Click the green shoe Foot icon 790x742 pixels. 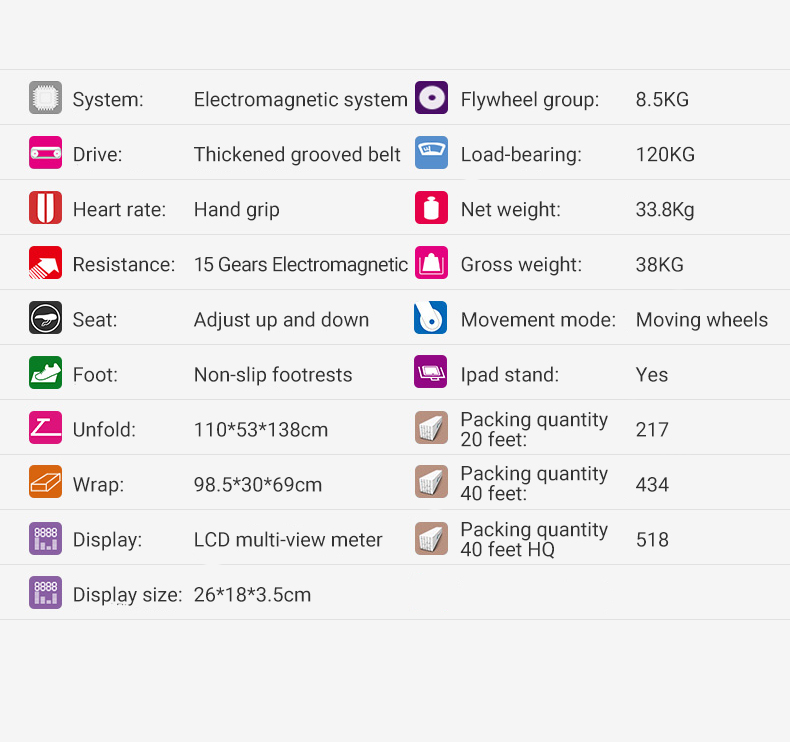[45, 372]
